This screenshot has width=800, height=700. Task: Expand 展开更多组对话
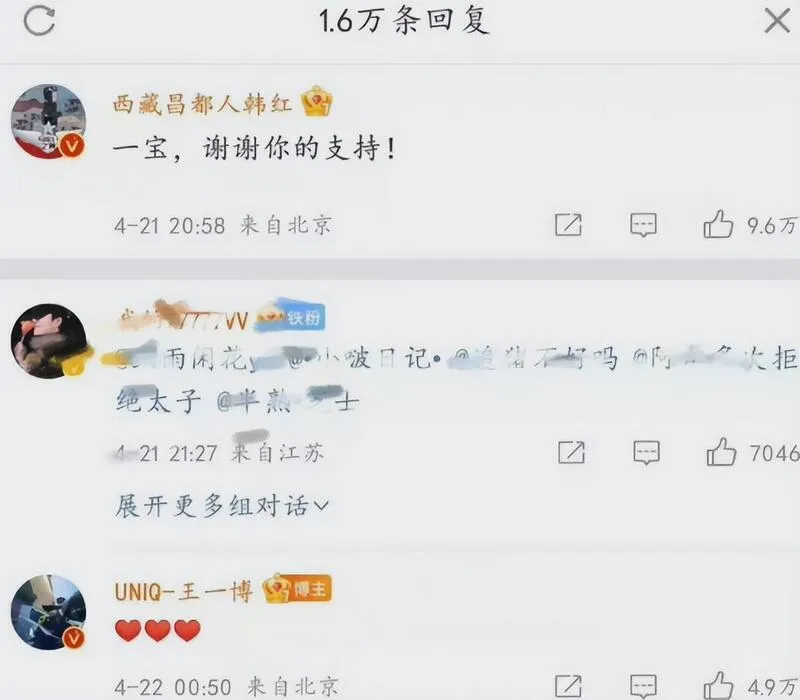pyautogui.click(x=221, y=506)
